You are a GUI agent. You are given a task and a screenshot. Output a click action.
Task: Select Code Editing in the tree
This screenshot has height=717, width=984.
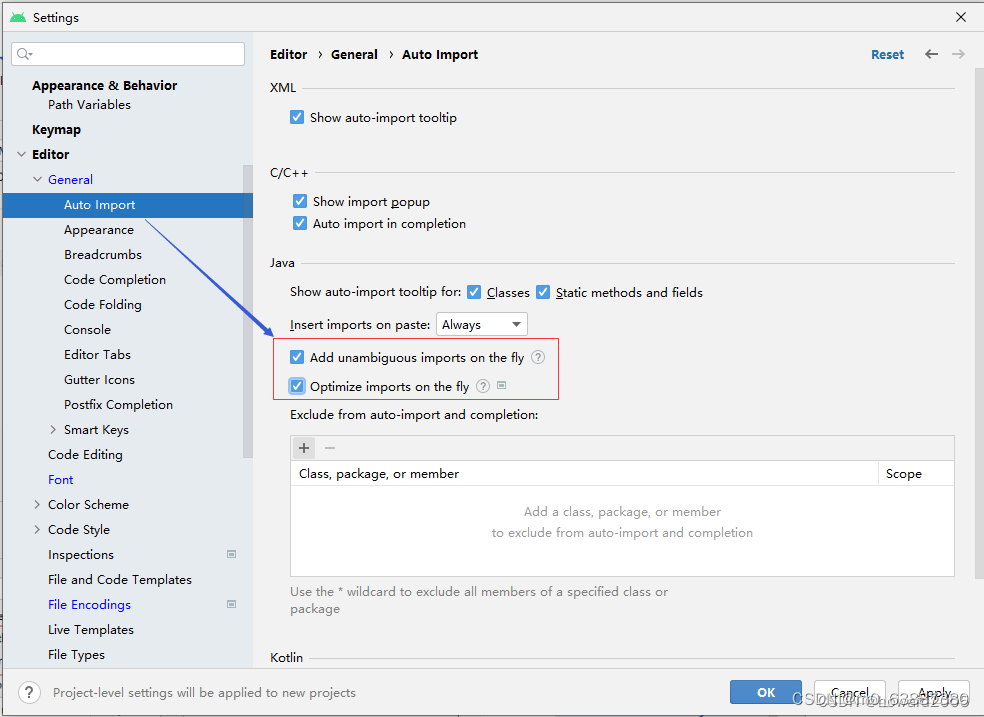(85, 455)
